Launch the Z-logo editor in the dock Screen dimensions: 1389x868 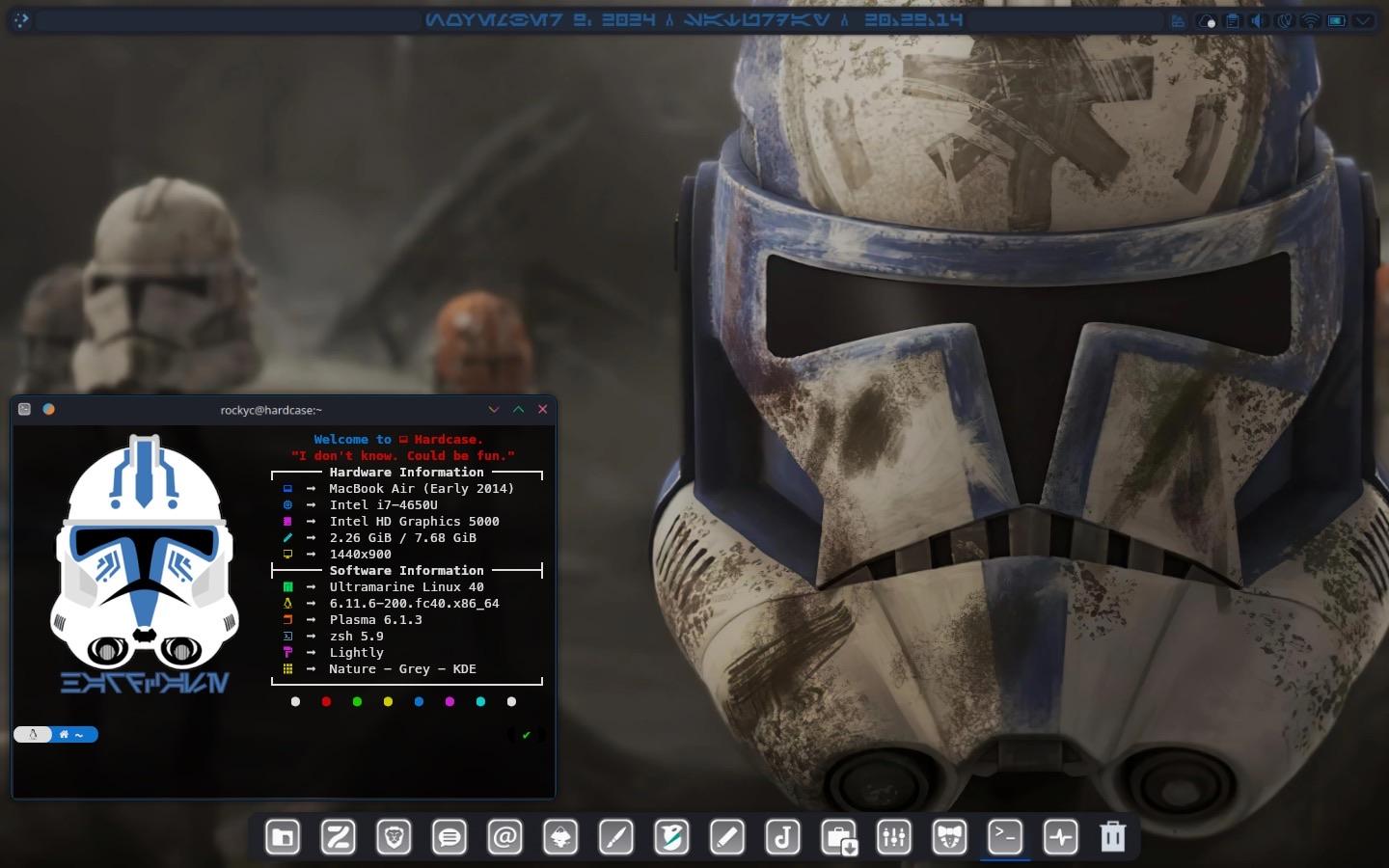[x=338, y=837]
